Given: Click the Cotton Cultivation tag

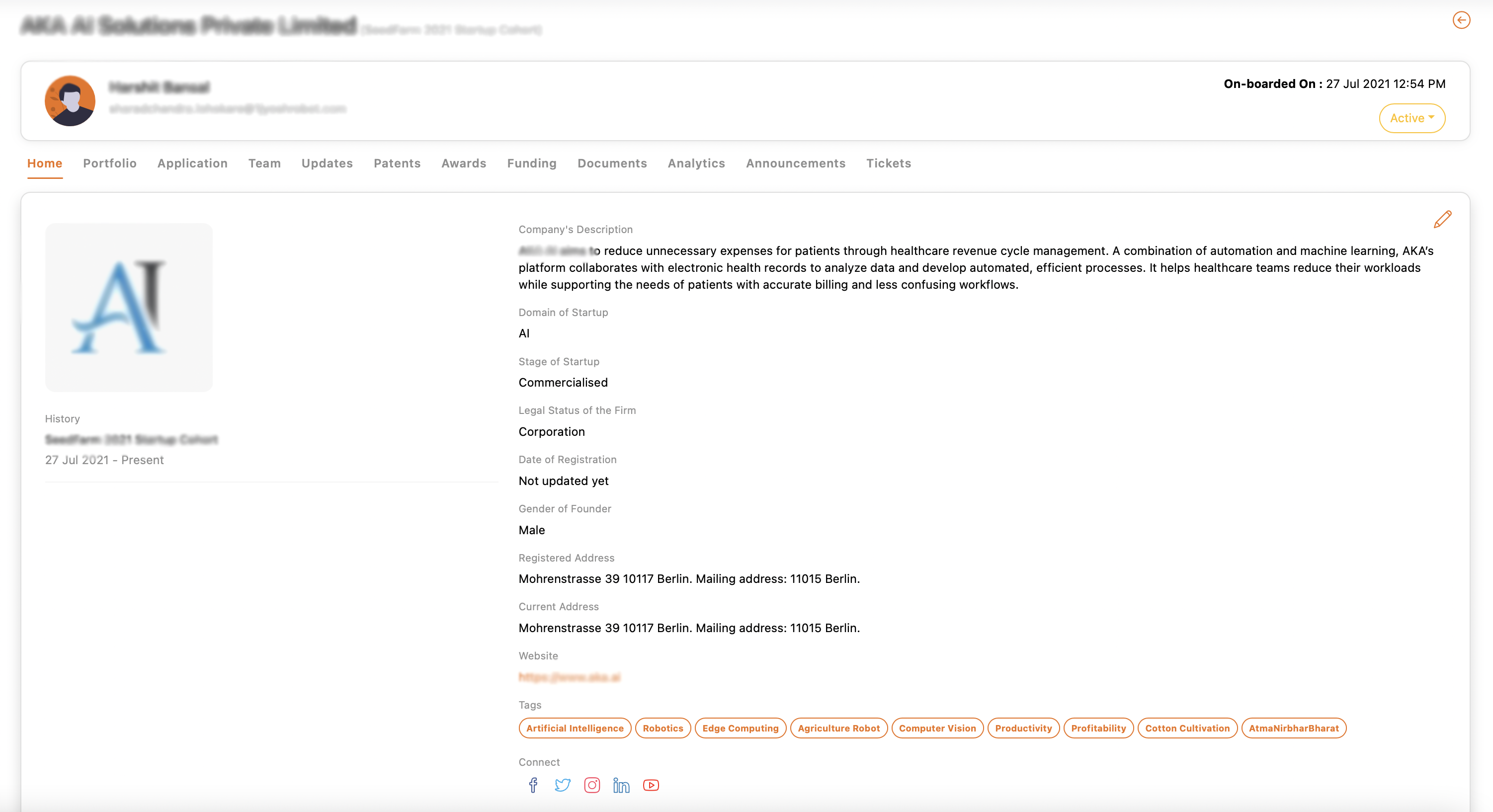Looking at the screenshot, I should coord(1187,728).
